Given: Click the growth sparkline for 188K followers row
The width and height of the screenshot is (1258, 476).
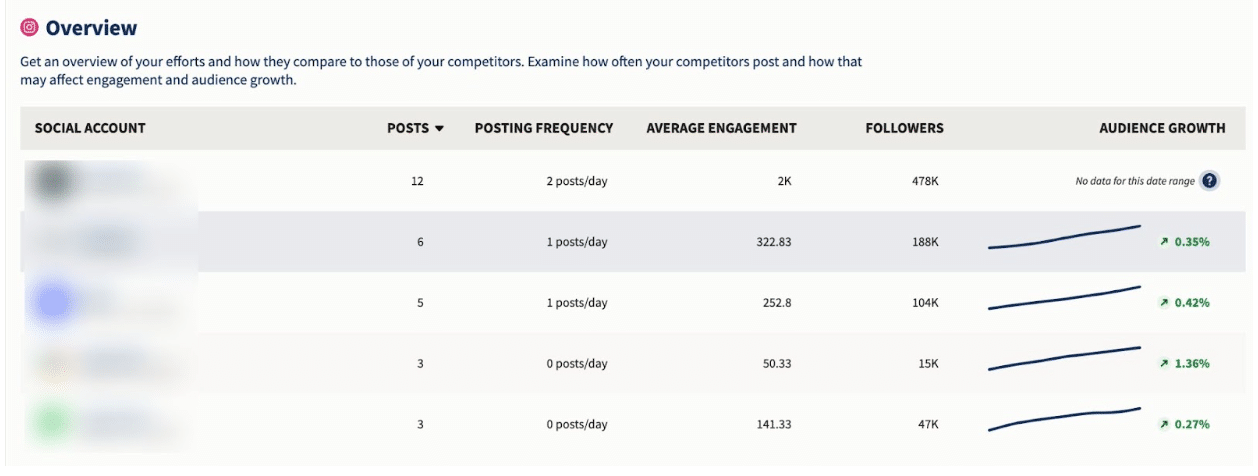Looking at the screenshot, I should 1065,237.
